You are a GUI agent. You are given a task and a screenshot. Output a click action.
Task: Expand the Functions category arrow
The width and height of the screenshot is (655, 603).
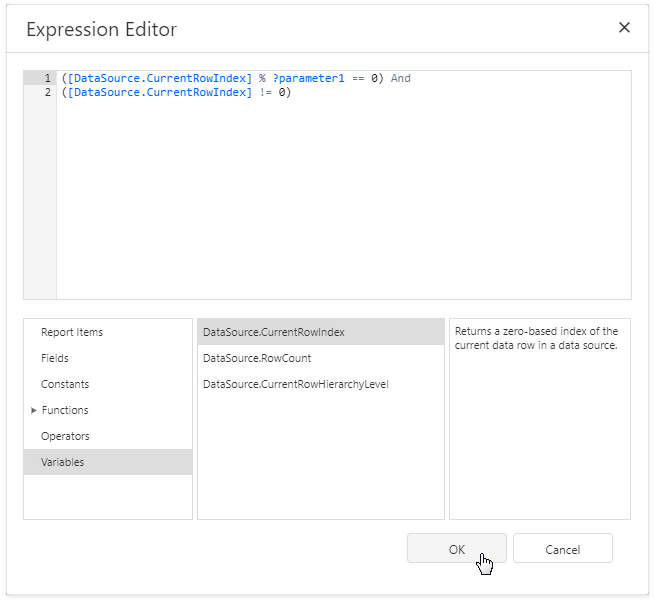(x=34, y=410)
